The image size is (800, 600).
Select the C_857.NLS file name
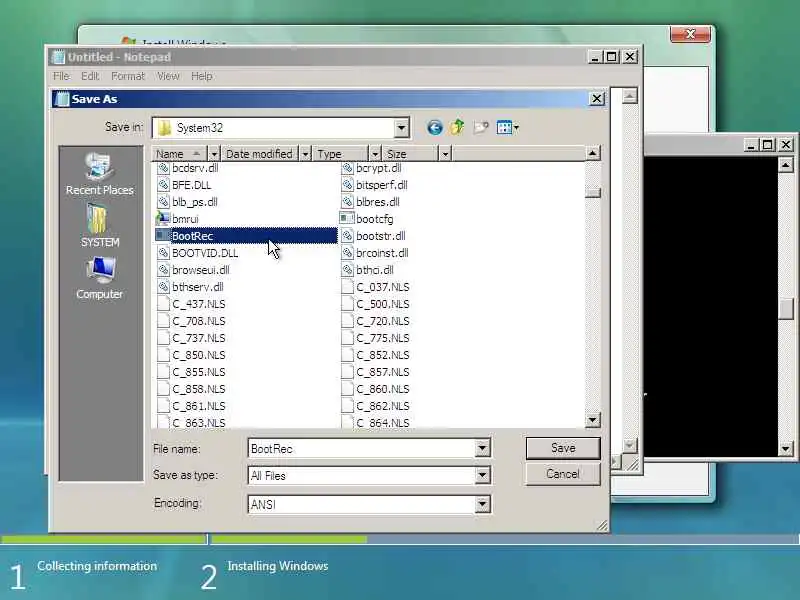click(x=383, y=372)
